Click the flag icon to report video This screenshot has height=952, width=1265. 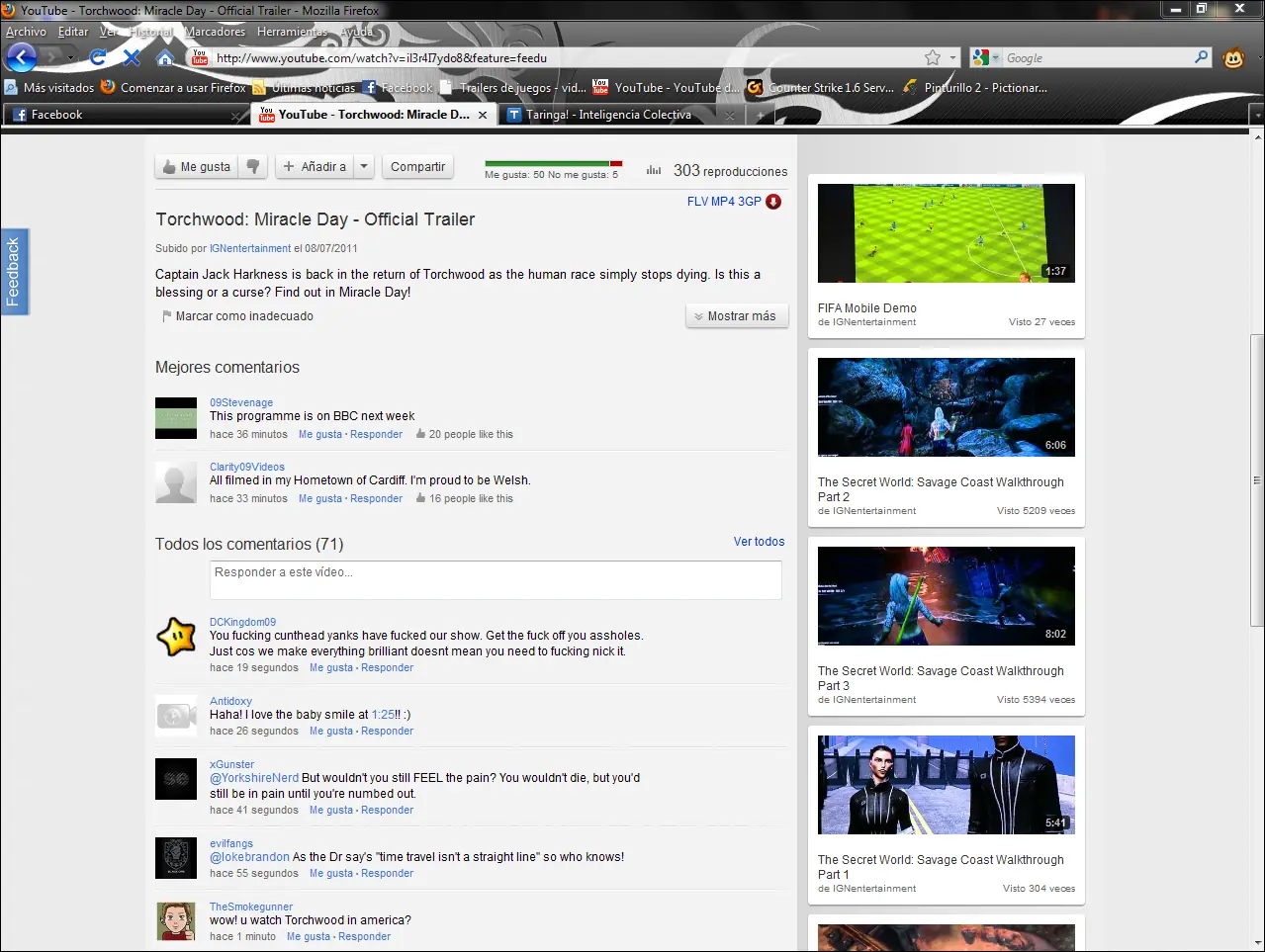click(x=166, y=316)
